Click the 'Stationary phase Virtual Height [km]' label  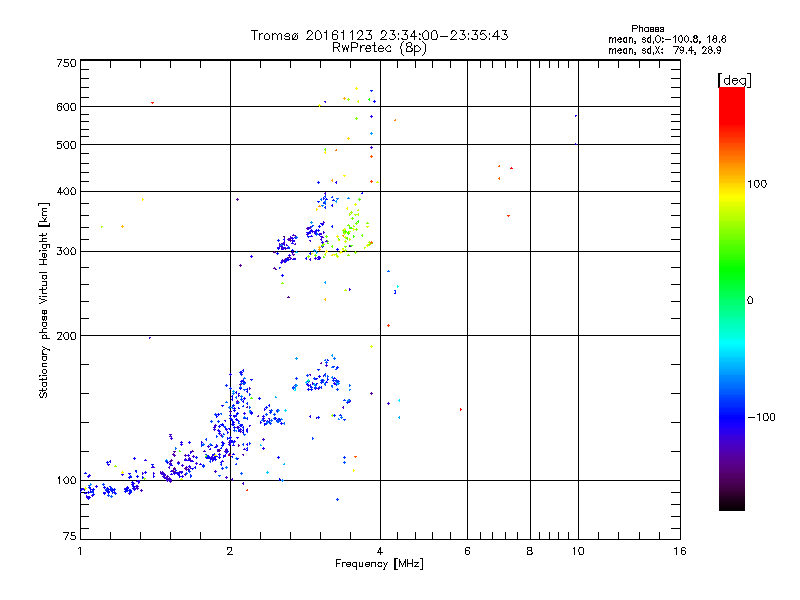(x=44, y=300)
